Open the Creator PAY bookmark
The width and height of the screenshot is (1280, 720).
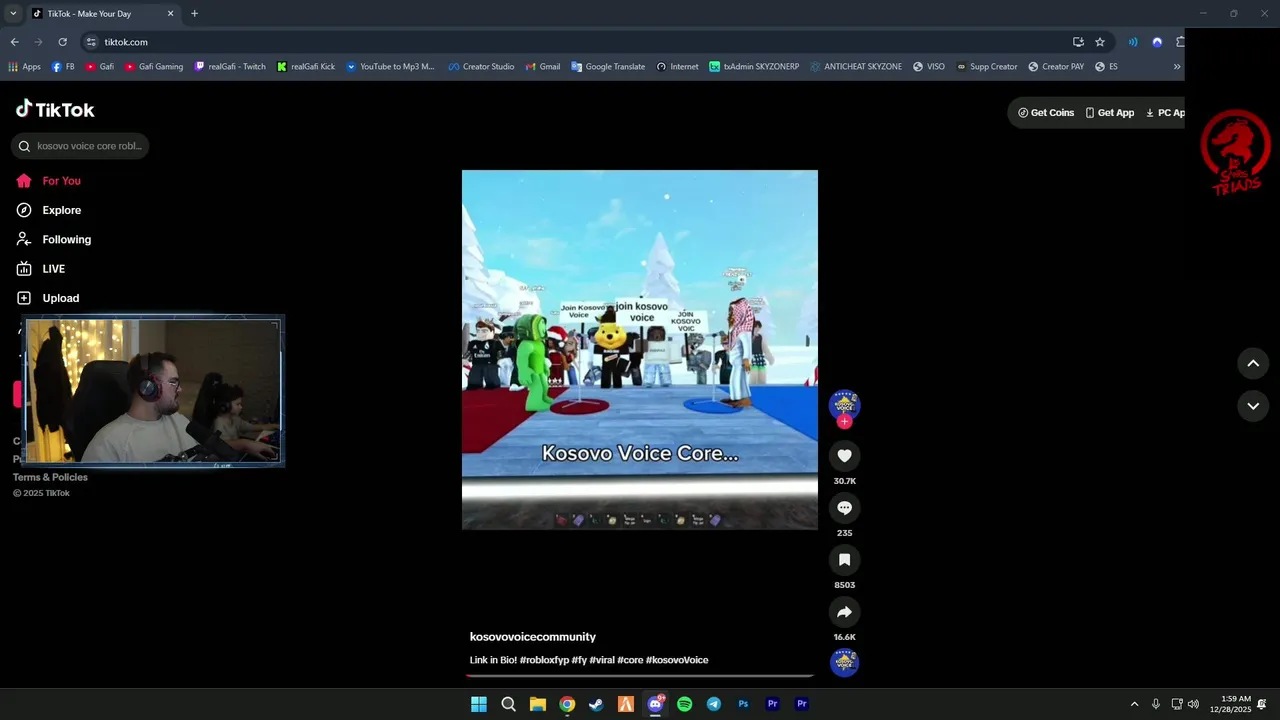[1055, 67]
